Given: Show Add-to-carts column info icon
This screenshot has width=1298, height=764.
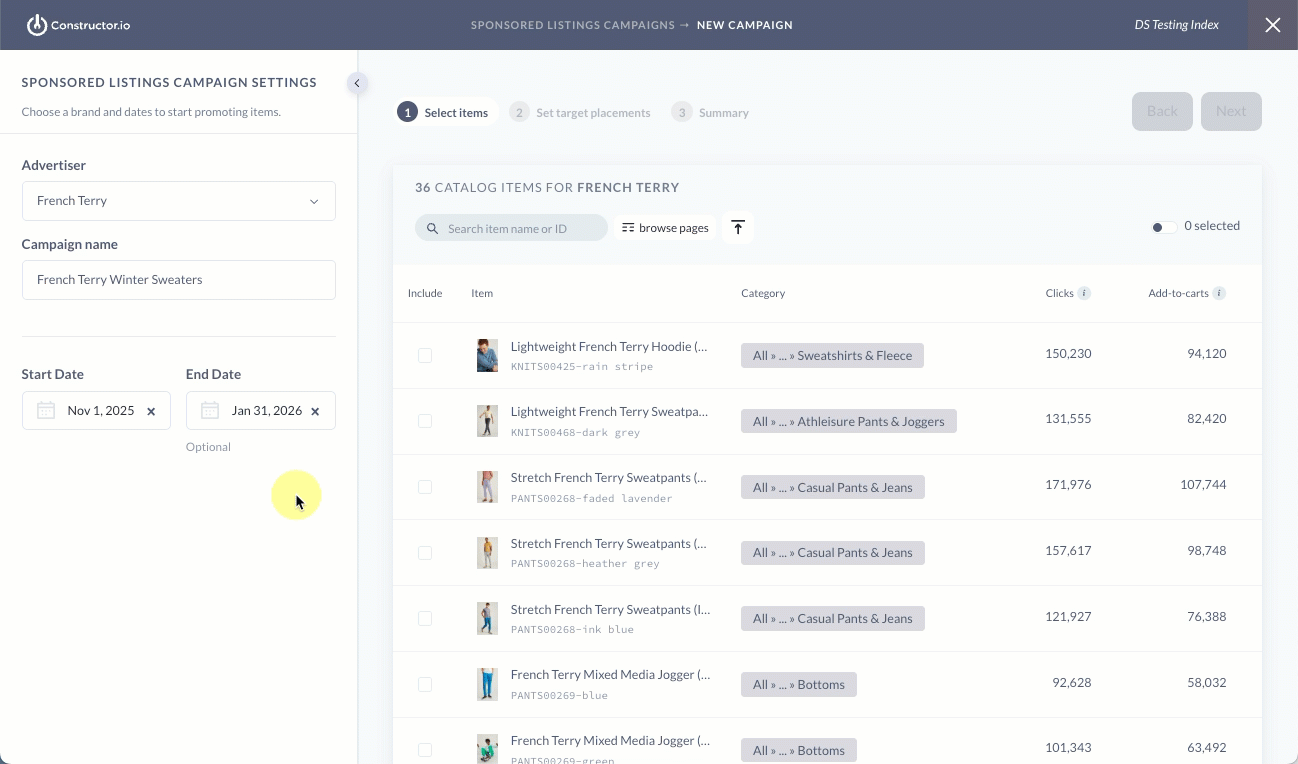Looking at the screenshot, I should click(1219, 293).
